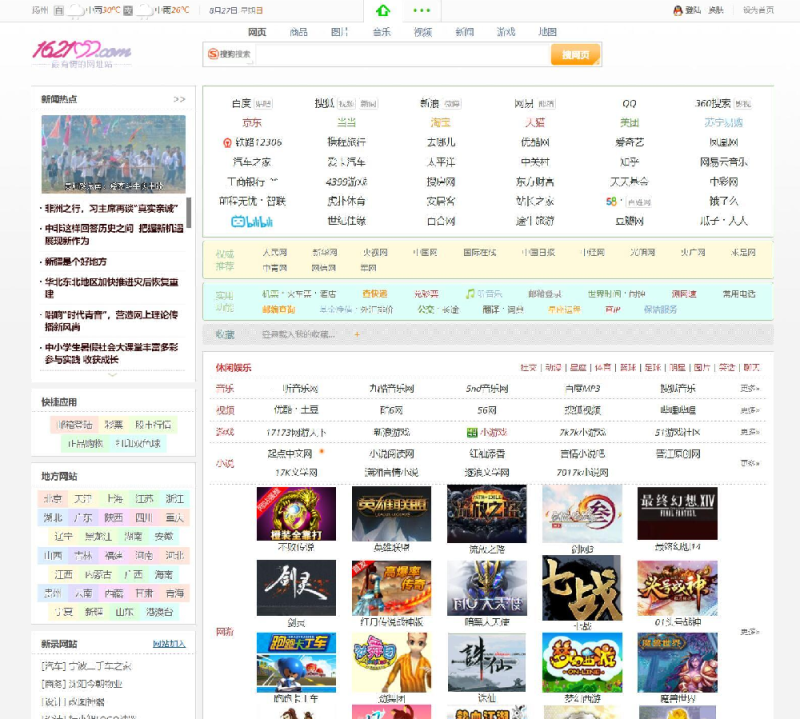Switch to the 地图 search tab
This screenshot has width=800, height=719.
click(x=547, y=32)
